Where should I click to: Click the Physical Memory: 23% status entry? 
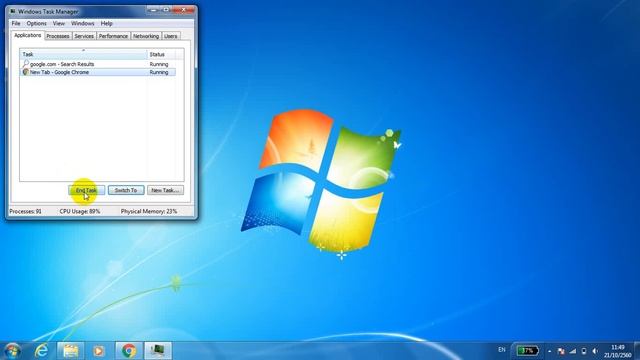(149, 211)
